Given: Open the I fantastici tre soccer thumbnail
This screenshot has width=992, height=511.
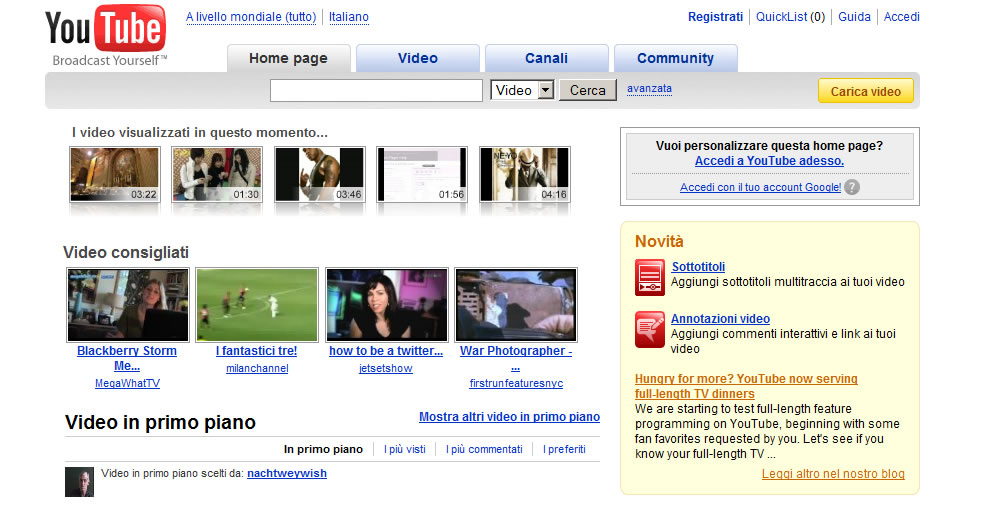Looking at the screenshot, I should point(257,305).
